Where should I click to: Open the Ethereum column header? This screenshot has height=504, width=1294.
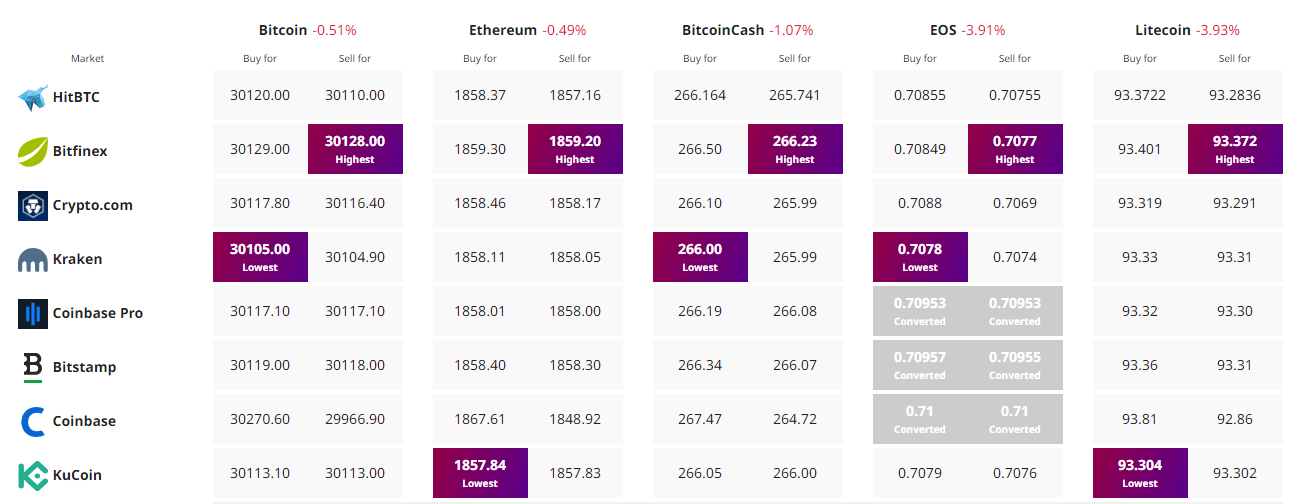[502, 30]
